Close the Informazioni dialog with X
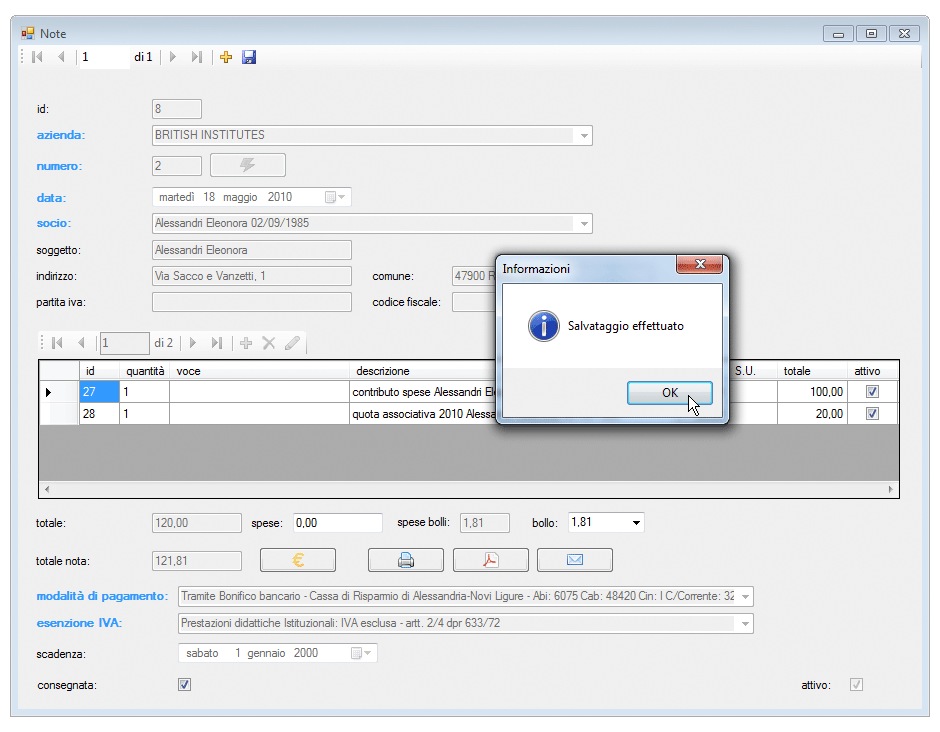Image resolution: width=940 pixels, height=732 pixels. point(699,264)
